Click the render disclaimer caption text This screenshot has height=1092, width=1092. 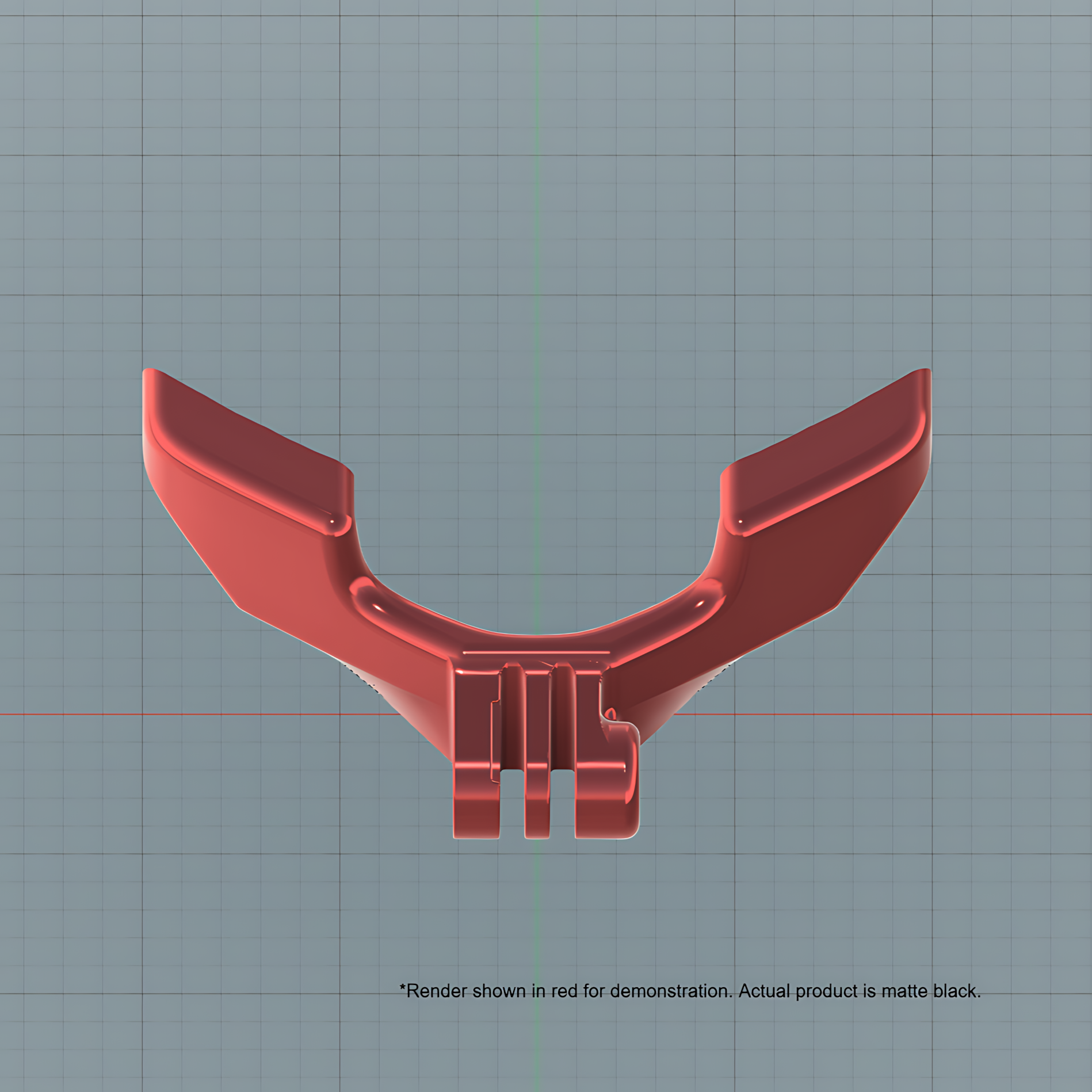click(x=690, y=991)
